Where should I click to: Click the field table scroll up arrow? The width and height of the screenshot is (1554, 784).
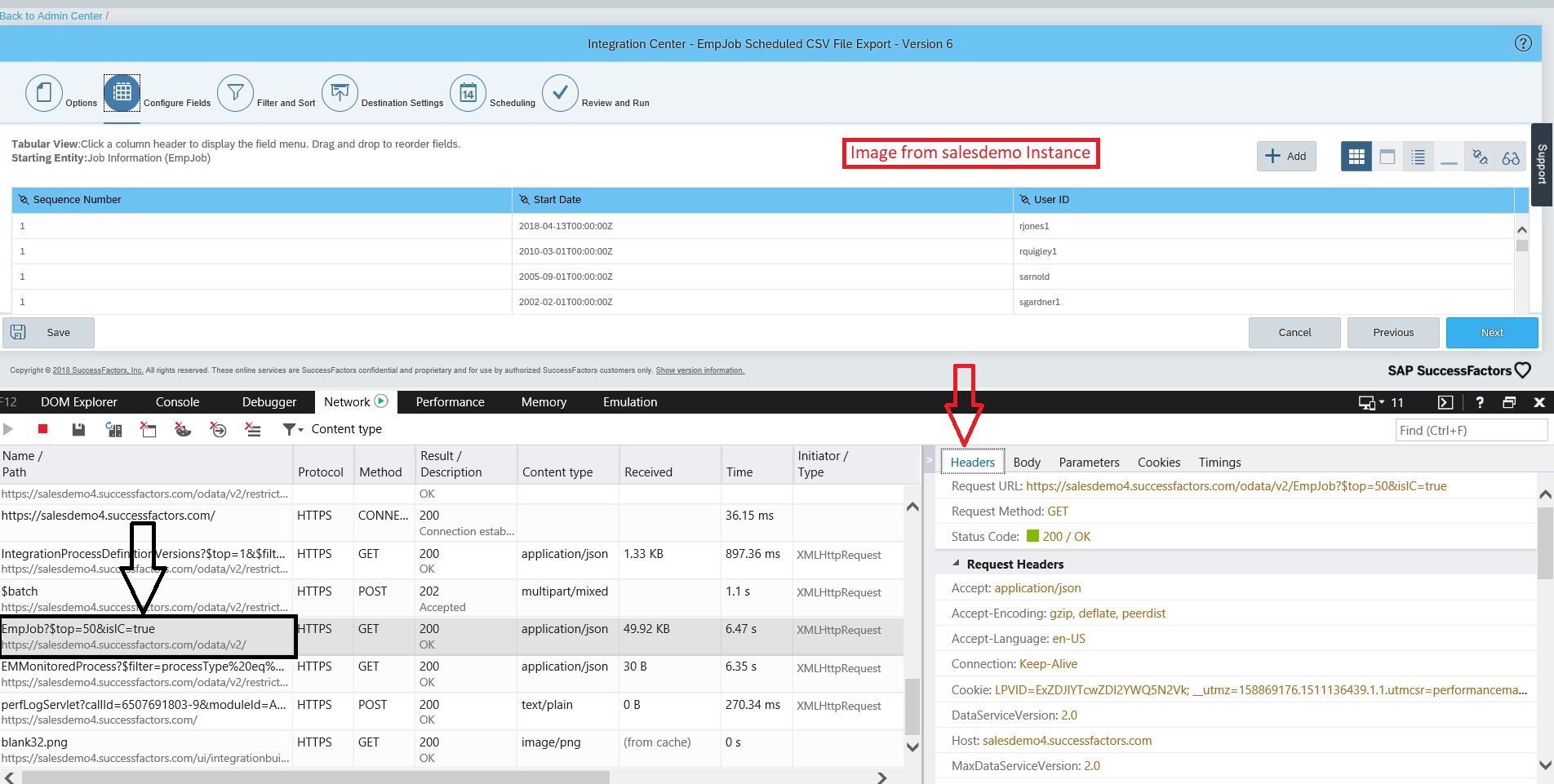tap(1521, 230)
